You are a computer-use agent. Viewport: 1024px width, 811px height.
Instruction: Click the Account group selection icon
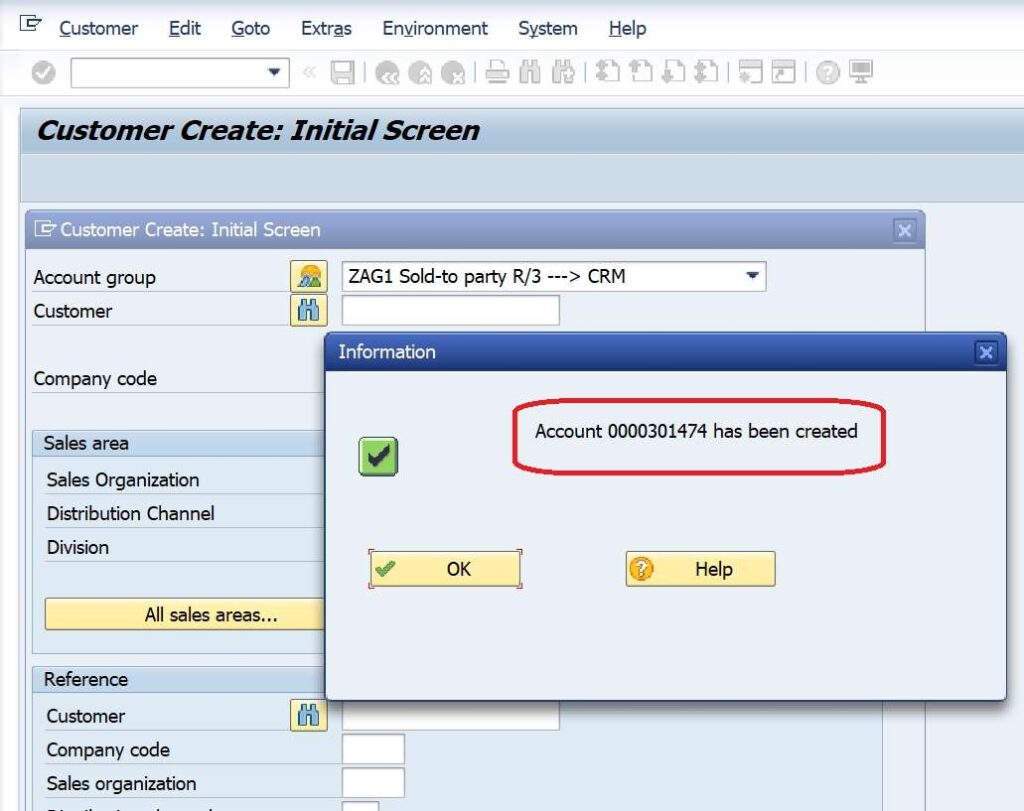click(x=307, y=276)
